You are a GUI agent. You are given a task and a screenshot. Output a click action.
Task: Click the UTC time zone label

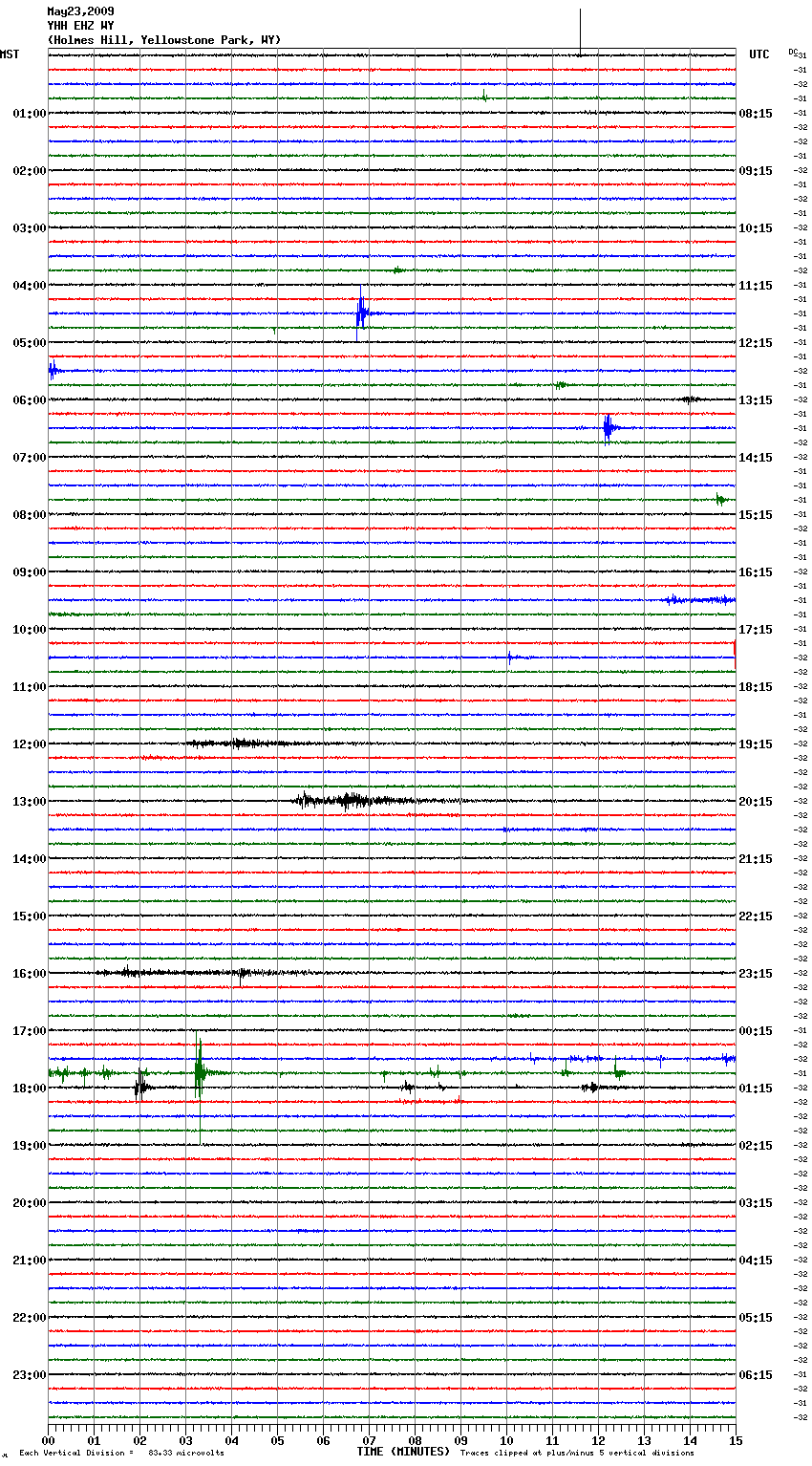759,54
